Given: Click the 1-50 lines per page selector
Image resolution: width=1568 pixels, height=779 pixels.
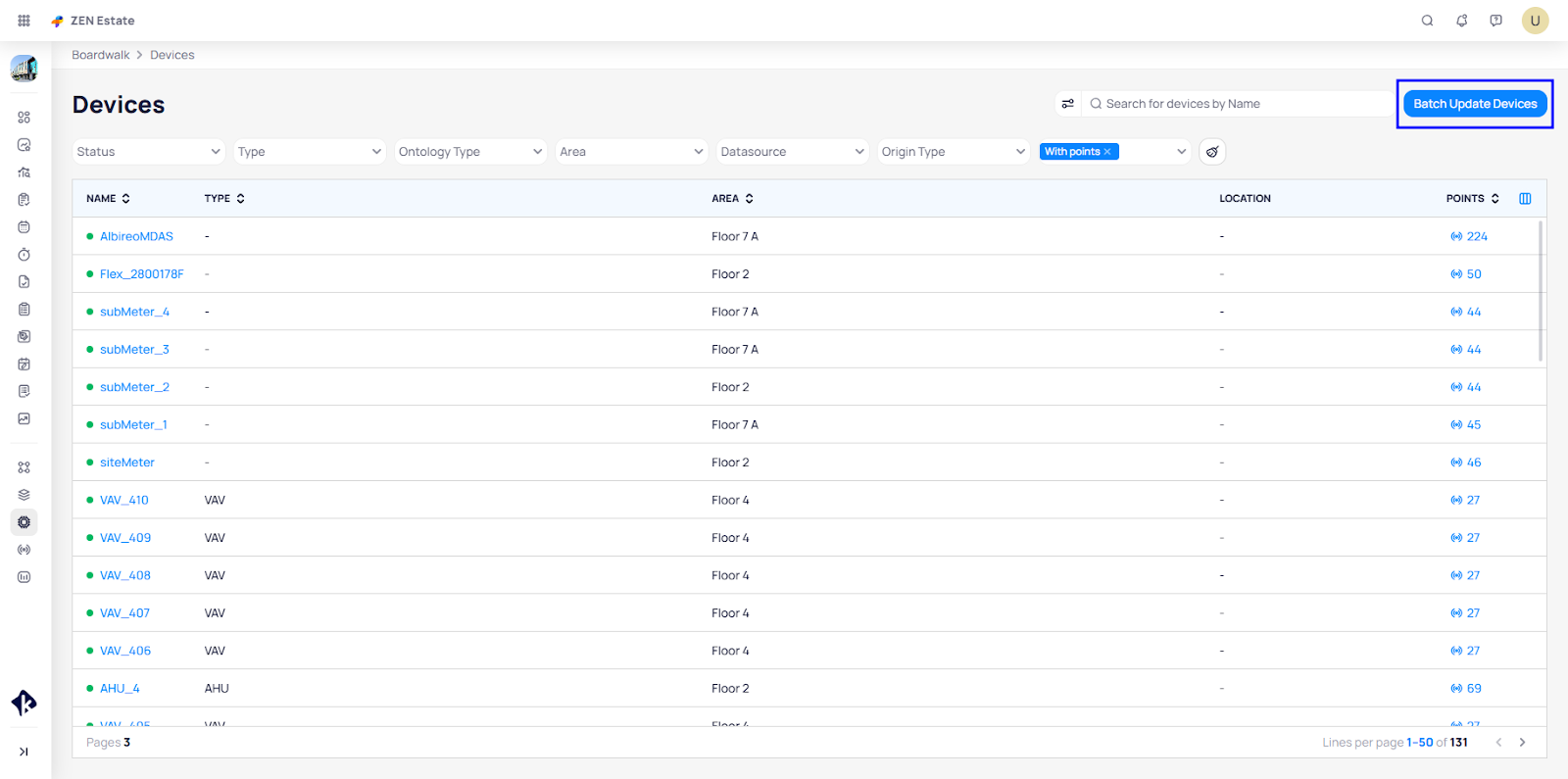Looking at the screenshot, I should coord(1419,743).
